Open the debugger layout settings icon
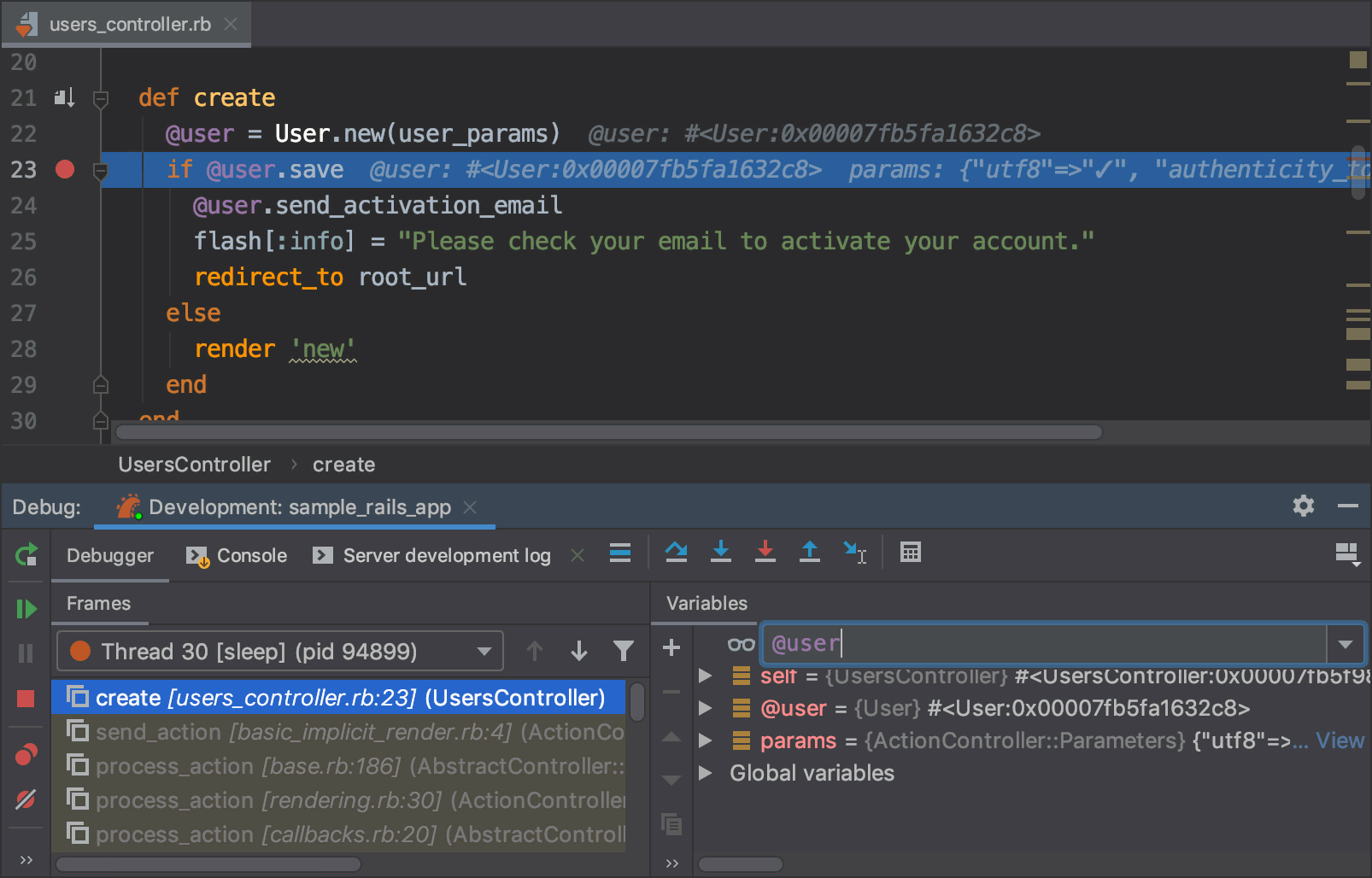Screen dimensions: 1372x878 click(x=1347, y=554)
